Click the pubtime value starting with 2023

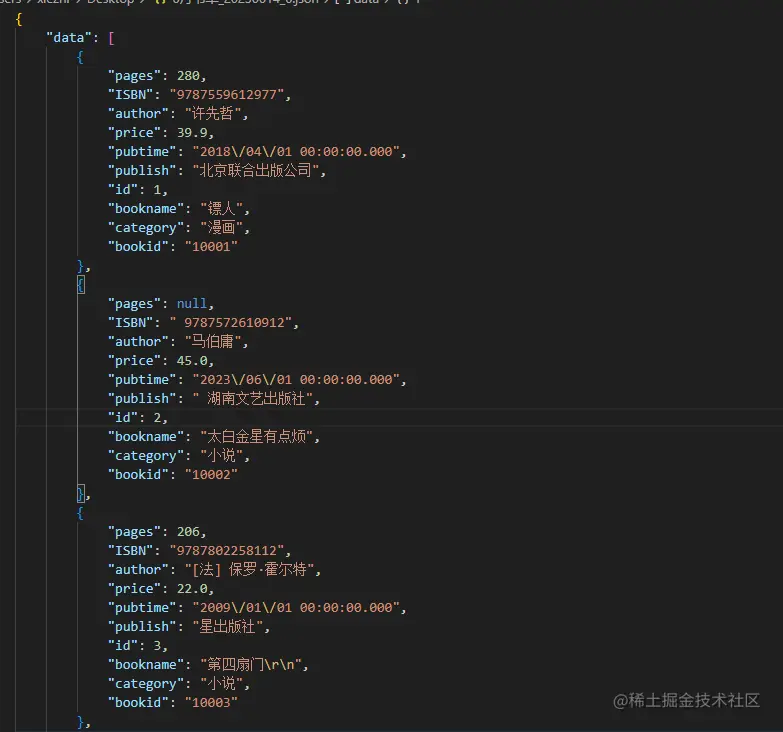(x=296, y=379)
